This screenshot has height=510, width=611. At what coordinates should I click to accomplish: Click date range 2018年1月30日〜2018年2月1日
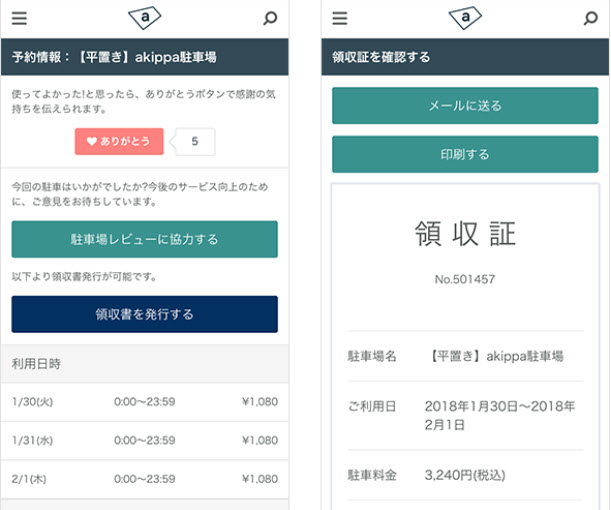(x=500, y=415)
